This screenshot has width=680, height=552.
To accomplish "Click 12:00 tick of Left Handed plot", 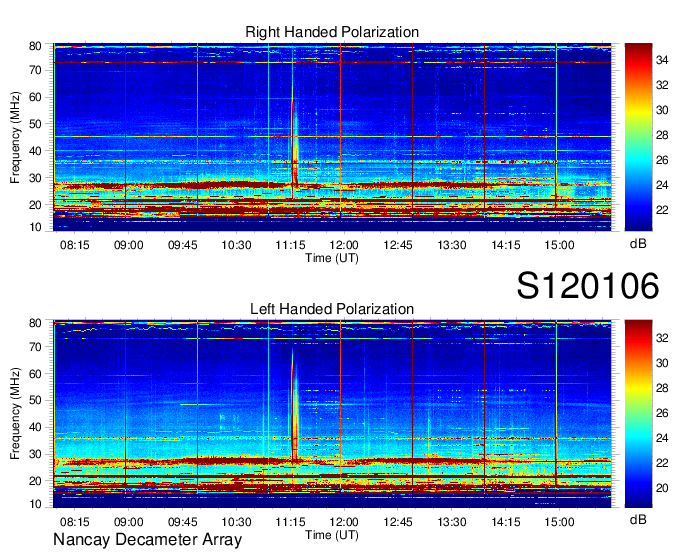I will point(344,522).
